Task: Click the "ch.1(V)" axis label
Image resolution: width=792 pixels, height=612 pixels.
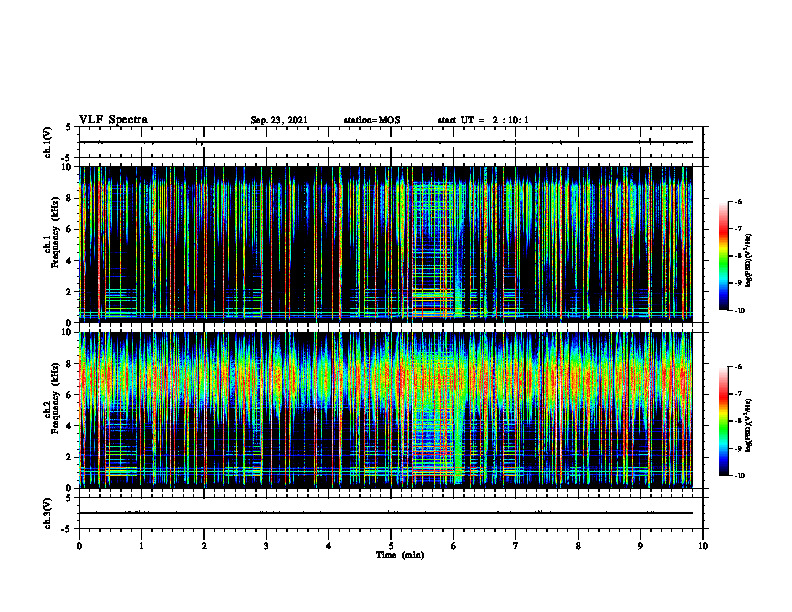Action: click(48, 142)
